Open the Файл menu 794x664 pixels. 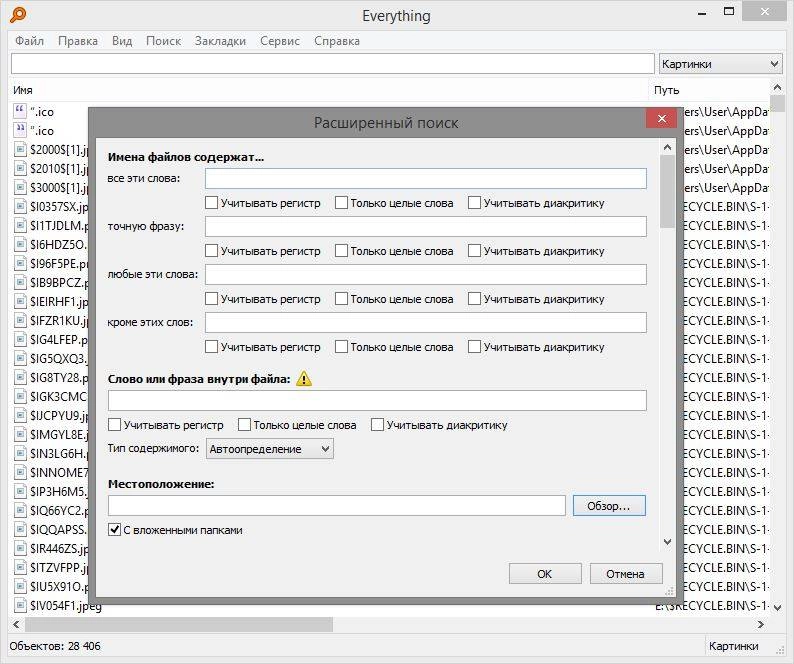pyautogui.click(x=29, y=41)
